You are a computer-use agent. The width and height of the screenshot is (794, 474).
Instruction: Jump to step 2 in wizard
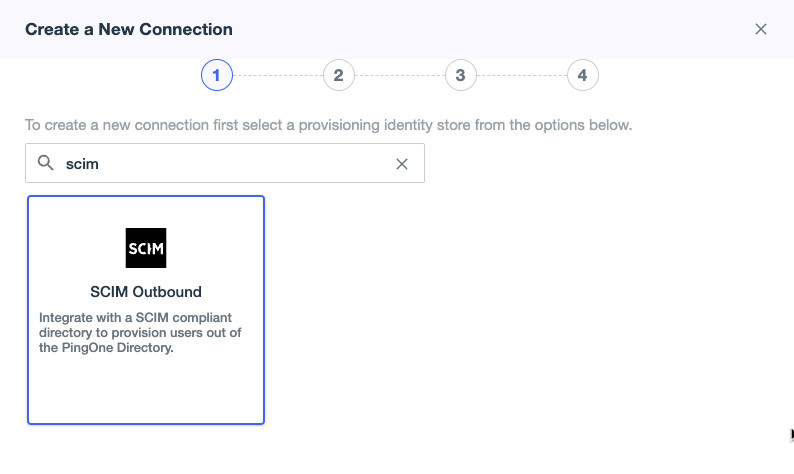pos(338,75)
